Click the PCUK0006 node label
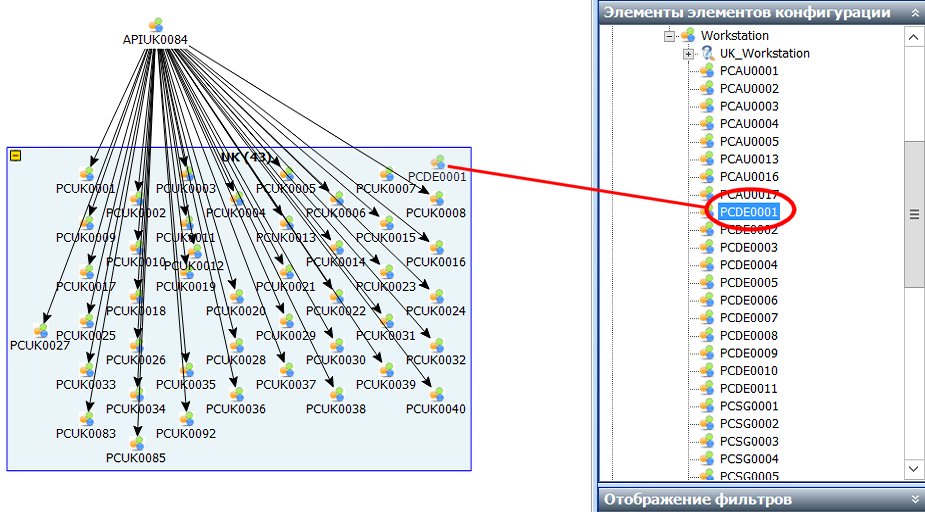The height and width of the screenshot is (512, 925). tap(336, 213)
